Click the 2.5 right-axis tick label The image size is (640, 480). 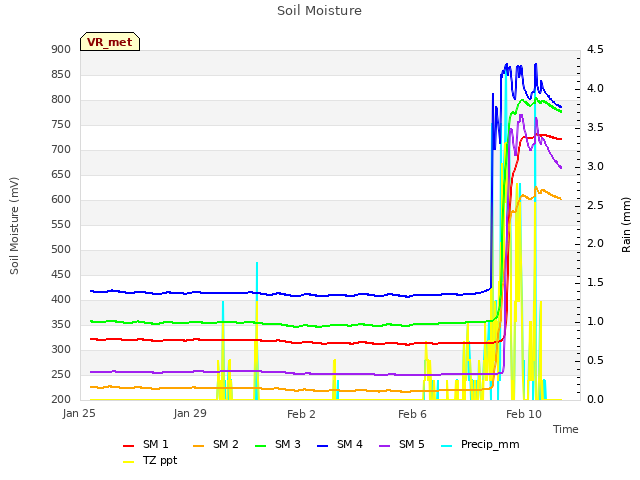[x=595, y=205]
